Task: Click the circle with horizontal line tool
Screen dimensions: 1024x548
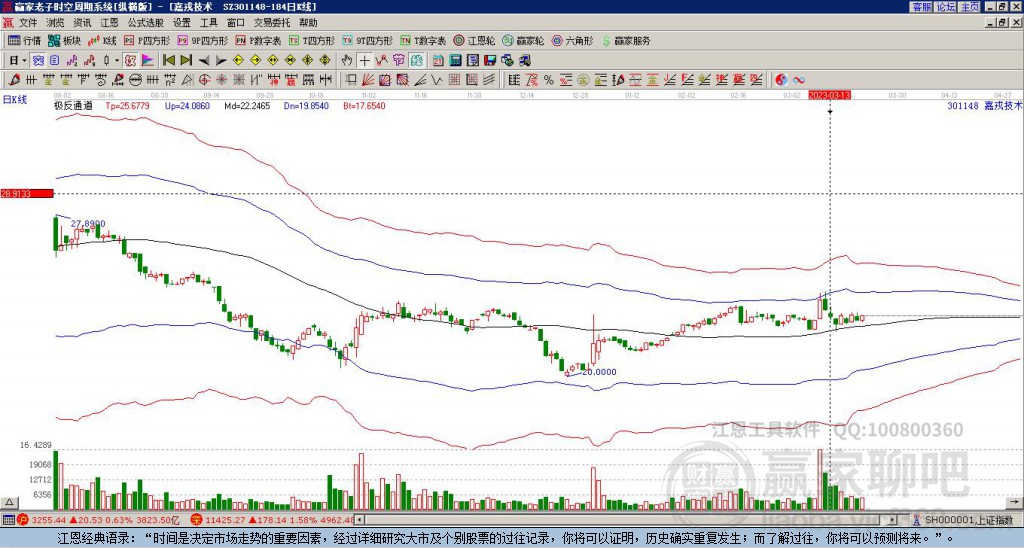Action: pyautogui.click(x=135, y=80)
